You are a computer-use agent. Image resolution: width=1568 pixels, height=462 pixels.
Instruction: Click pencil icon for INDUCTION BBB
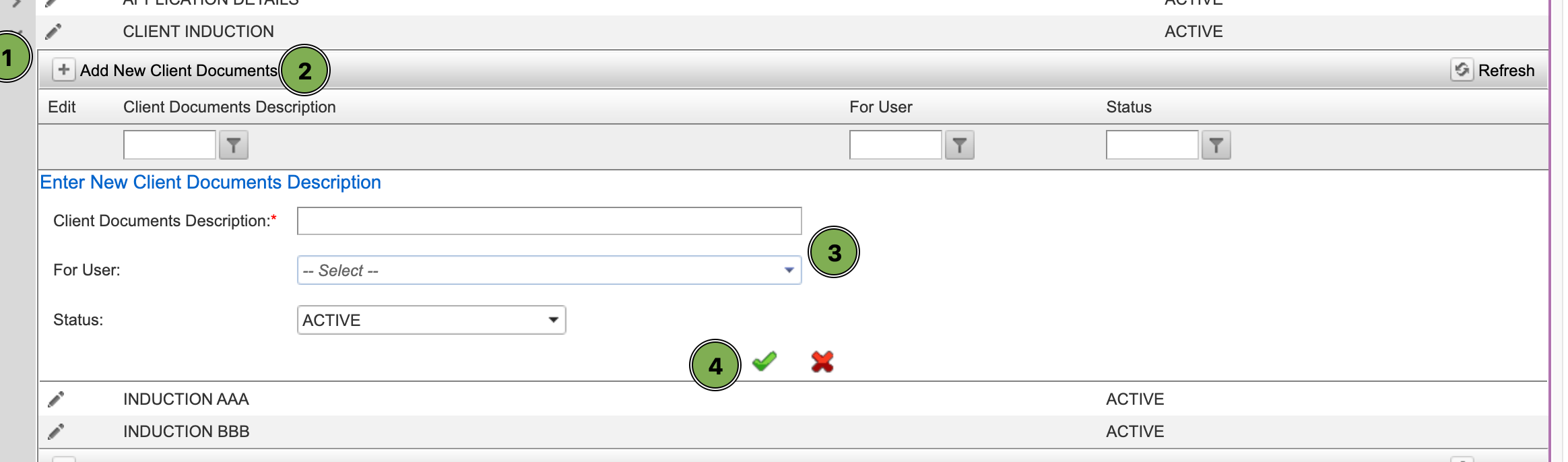tap(56, 432)
